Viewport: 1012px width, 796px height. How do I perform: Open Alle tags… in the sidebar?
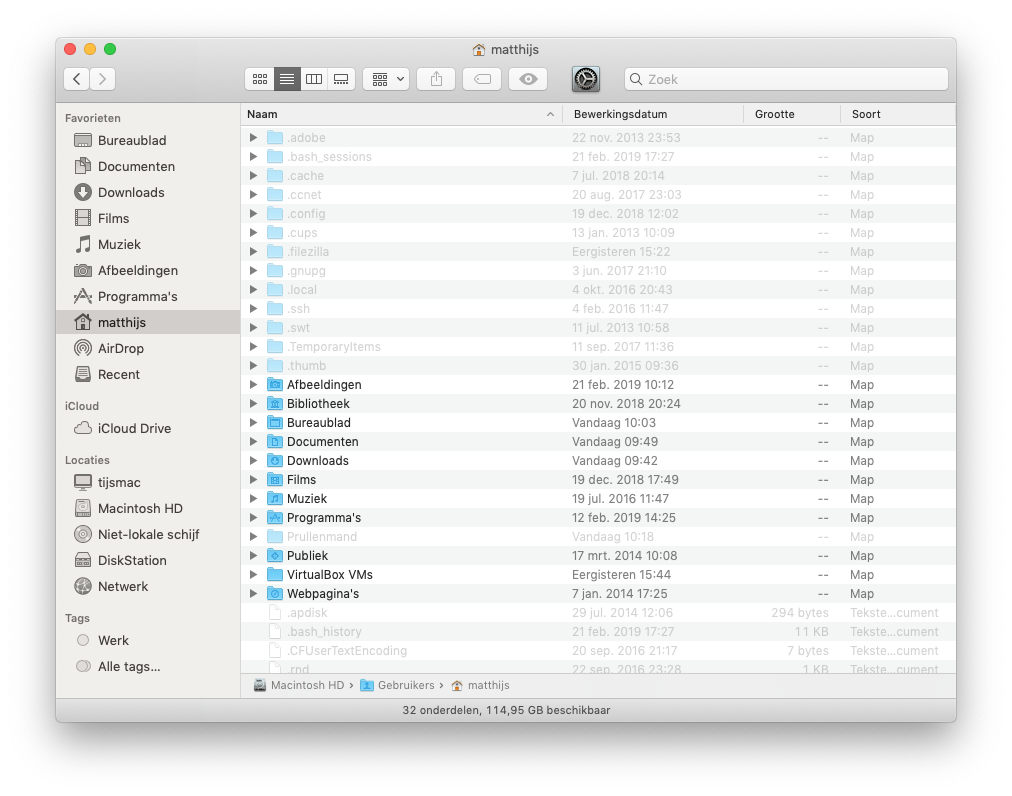128,666
